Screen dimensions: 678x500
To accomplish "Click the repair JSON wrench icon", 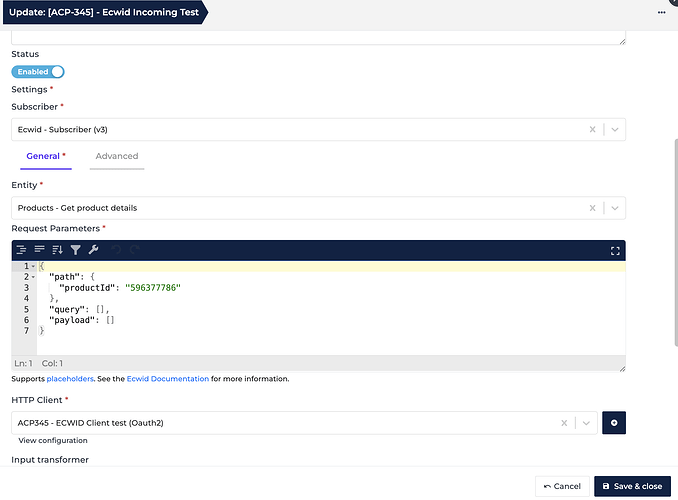I will click(93, 250).
